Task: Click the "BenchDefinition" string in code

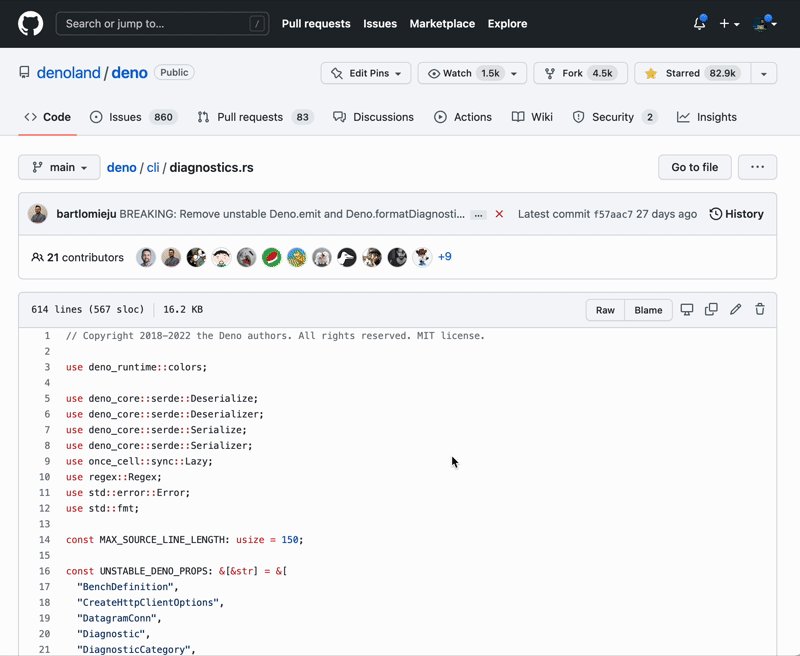Action: tap(125, 587)
